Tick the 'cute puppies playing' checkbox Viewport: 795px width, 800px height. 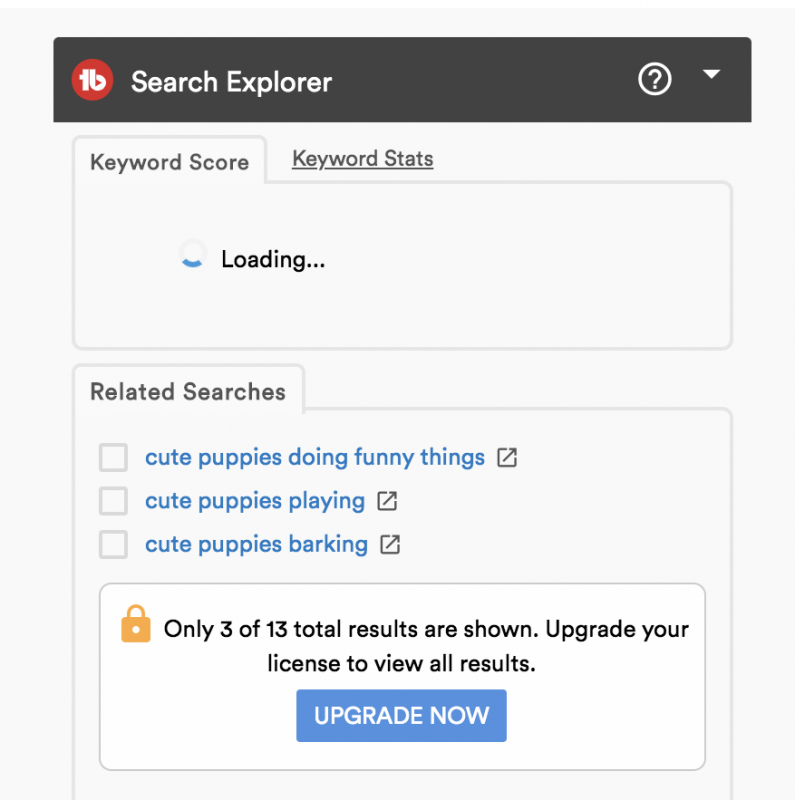click(x=114, y=501)
